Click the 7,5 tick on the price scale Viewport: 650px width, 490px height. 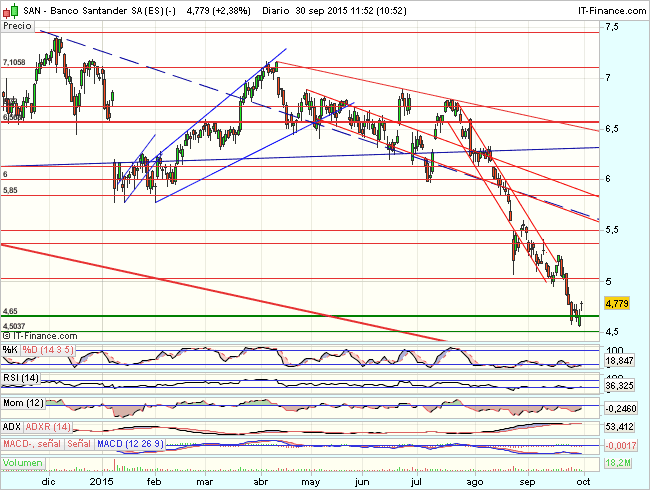612,27
